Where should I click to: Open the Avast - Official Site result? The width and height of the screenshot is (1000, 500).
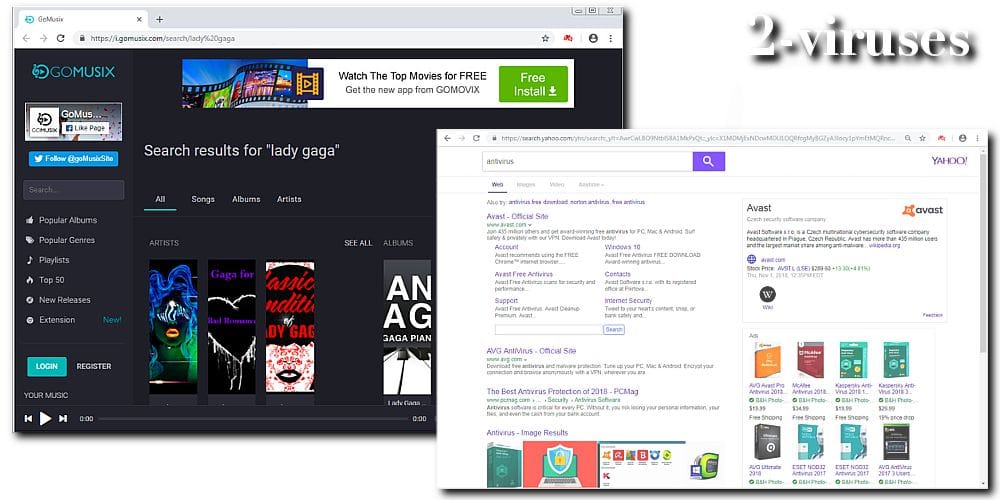517,217
